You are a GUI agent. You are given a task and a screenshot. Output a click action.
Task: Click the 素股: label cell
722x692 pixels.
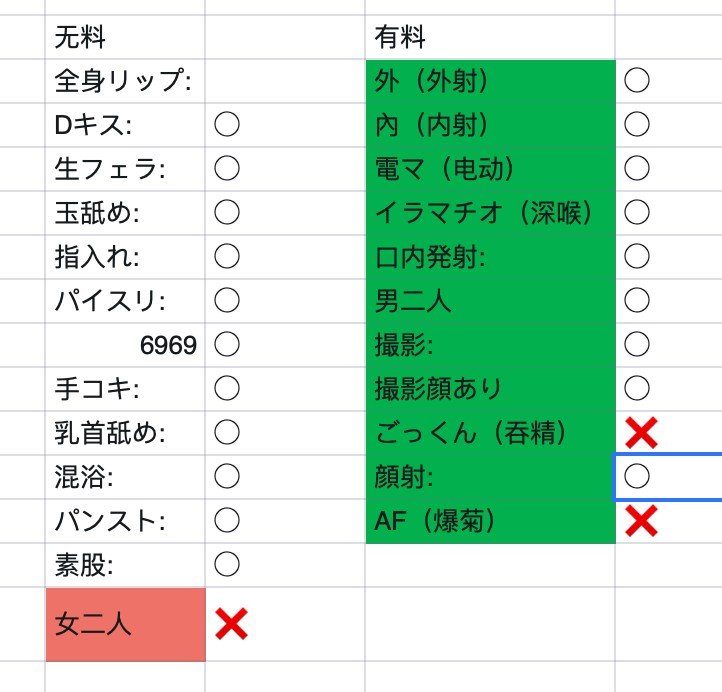pyautogui.click(x=125, y=565)
